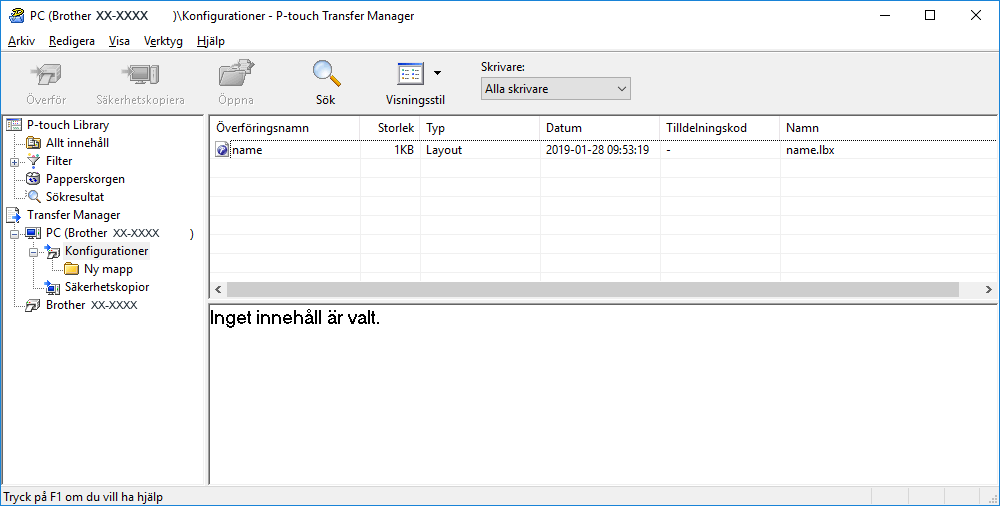Expand the Filter tree node
The image size is (1000, 506).
tap(14, 162)
